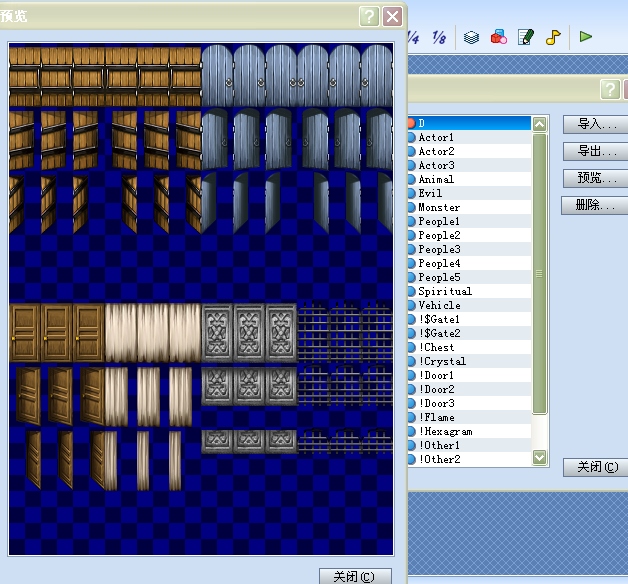The height and width of the screenshot is (584, 628).
Task: Select Actor3 in the resource list
Action: (x=469, y=165)
